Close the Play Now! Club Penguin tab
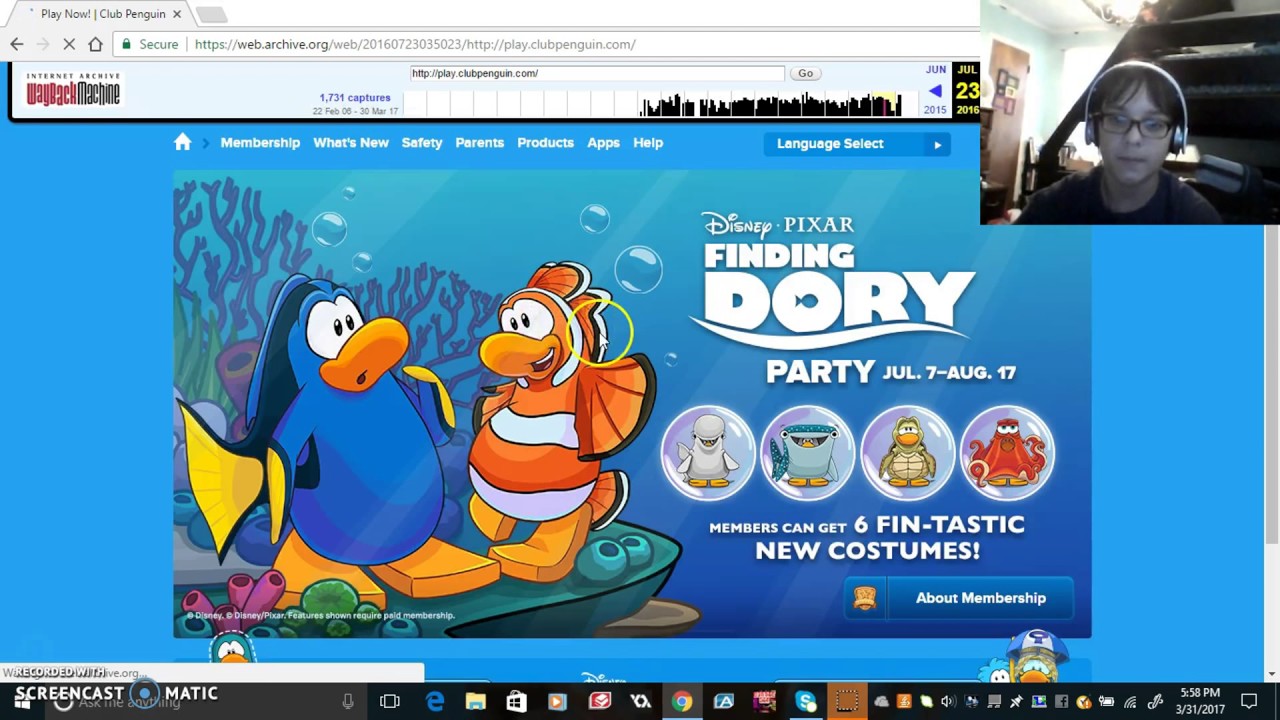 click(177, 14)
